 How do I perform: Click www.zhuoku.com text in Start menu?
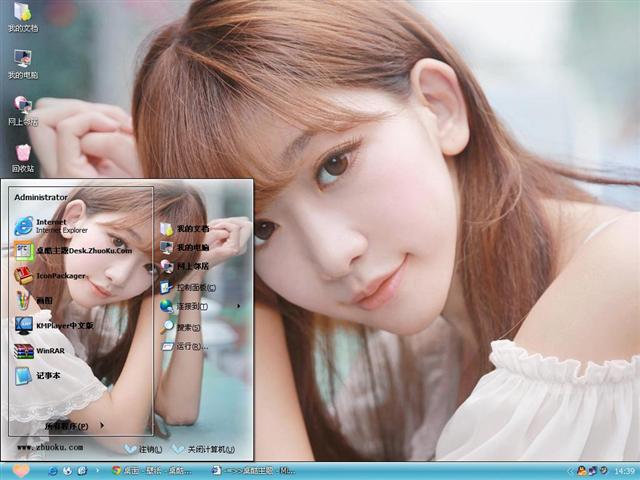click(50, 447)
